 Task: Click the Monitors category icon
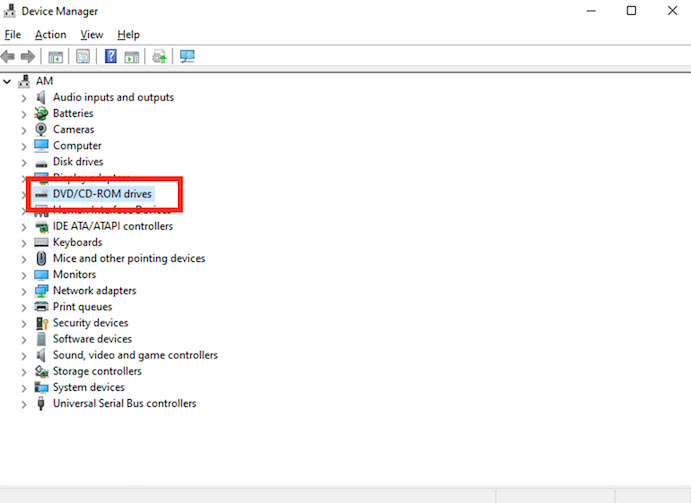coord(41,275)
